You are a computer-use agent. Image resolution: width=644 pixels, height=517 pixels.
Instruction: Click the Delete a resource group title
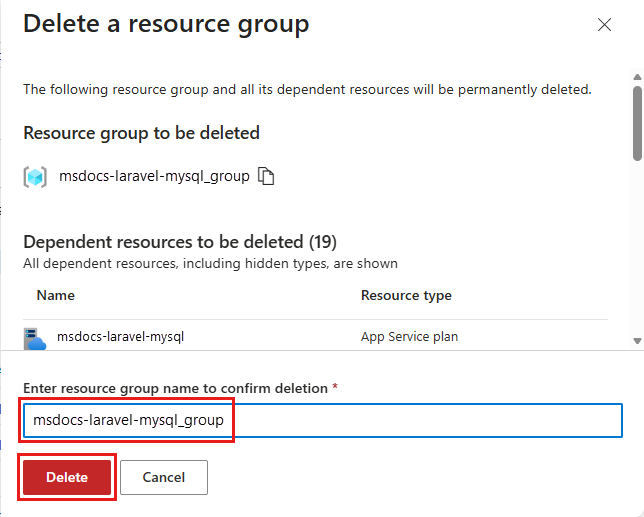click(166, 24)
